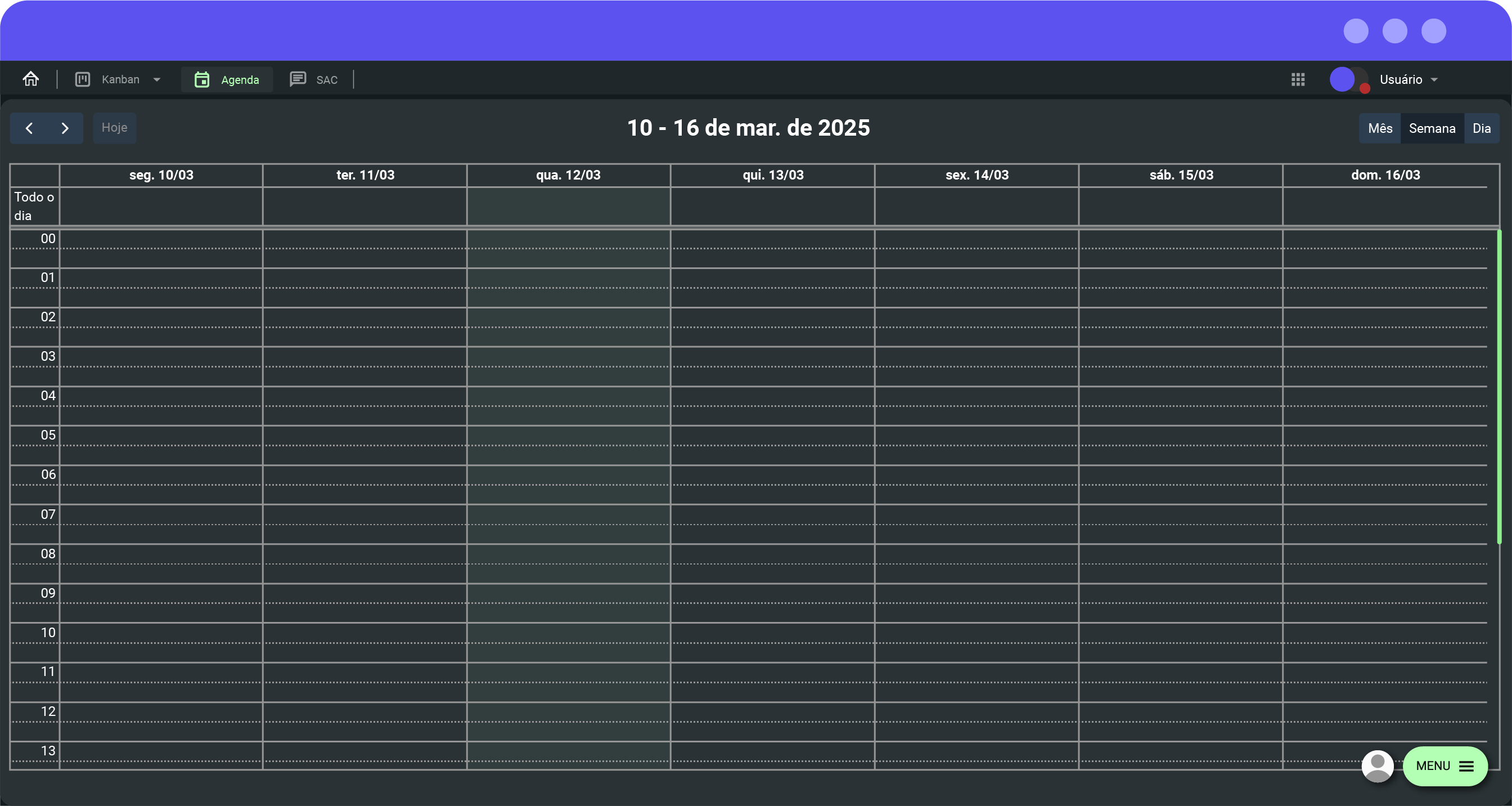This screenshot has height=806, width=1512.
Task: Click the seg. 10/03 column header
Action: 161,175
